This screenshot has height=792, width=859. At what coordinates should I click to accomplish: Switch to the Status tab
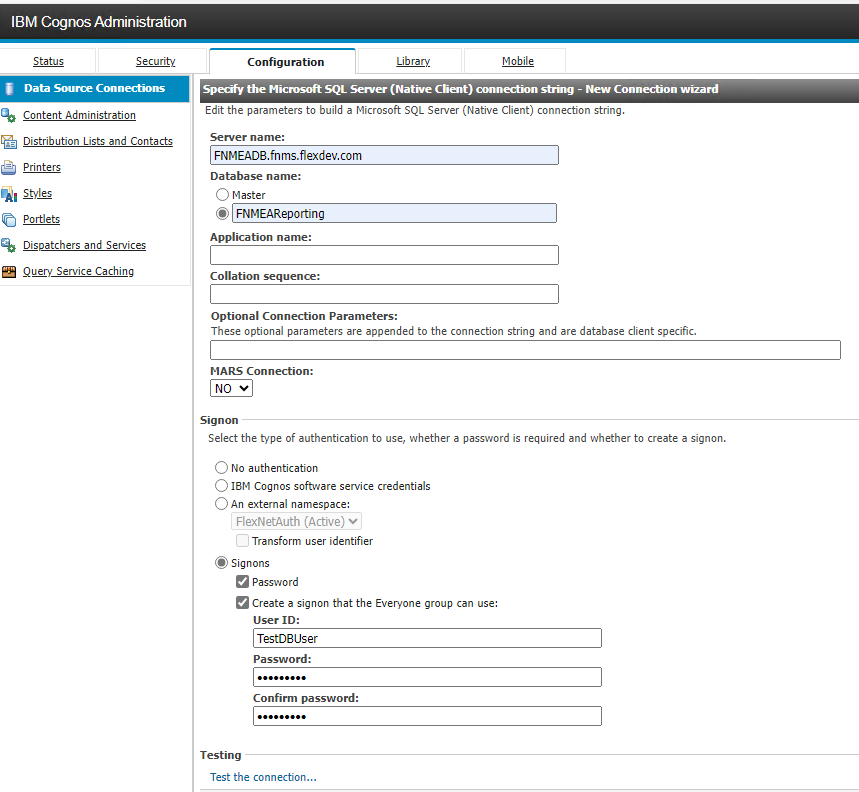click(48, 61)
